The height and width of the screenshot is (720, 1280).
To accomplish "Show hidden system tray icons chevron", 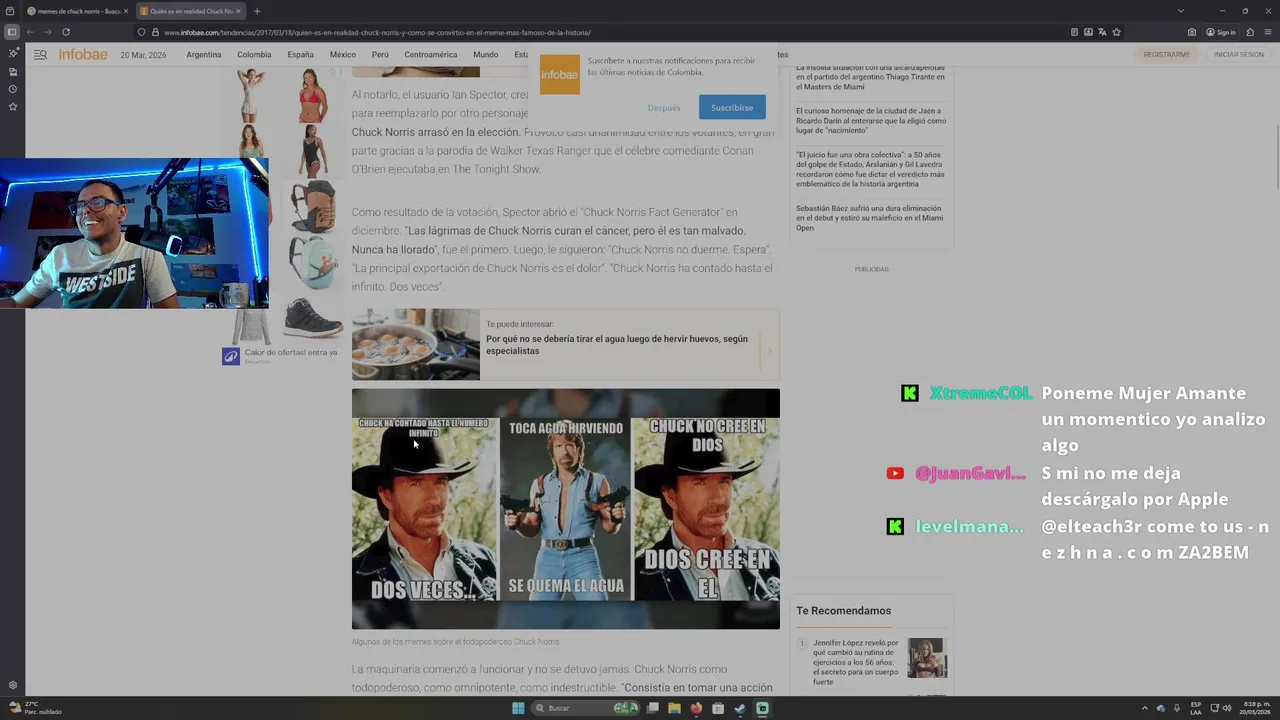I will [x=1145, y=708].
